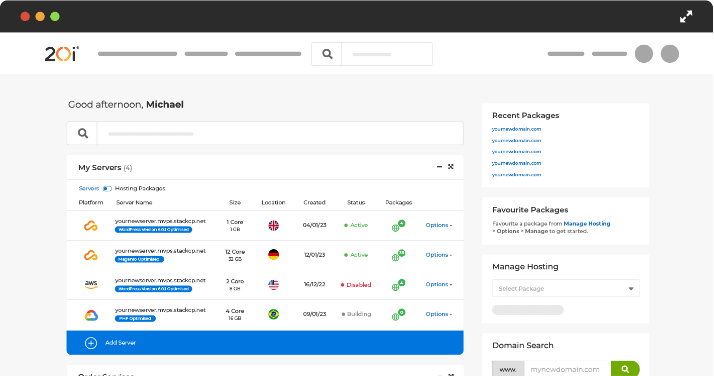The image size is (714, 376).
Task: Click the Created column header
Action: tap(314, 203)
